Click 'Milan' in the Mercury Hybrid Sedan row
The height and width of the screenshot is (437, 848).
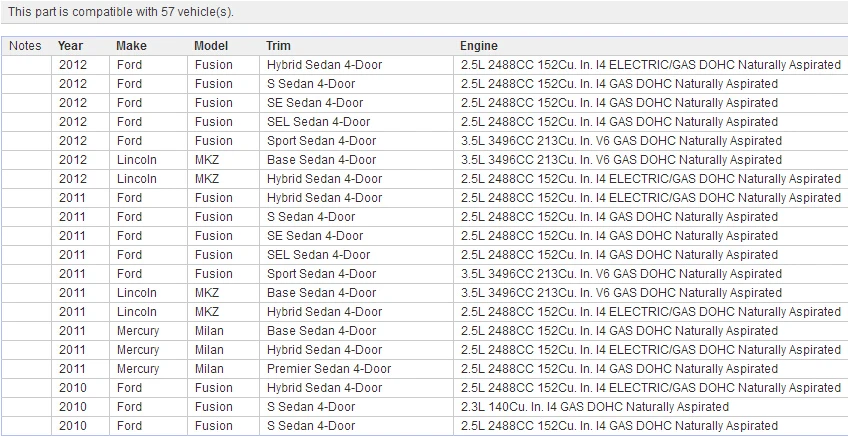(x=209, y=349)
